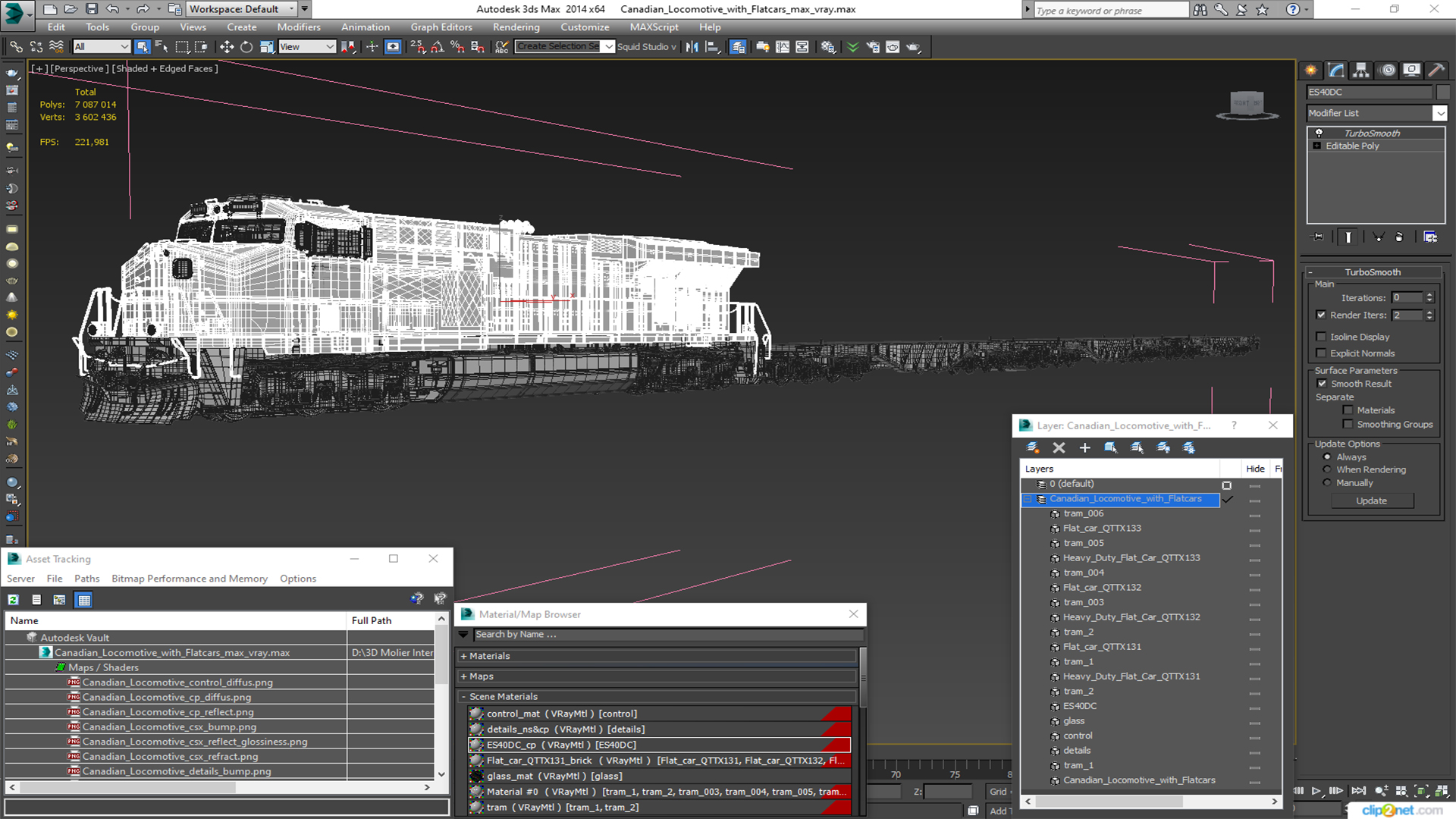
Task: Enable Separate by Smoothing Groups checkbox
Action: pyautogui.click(x=1348, y=425)
